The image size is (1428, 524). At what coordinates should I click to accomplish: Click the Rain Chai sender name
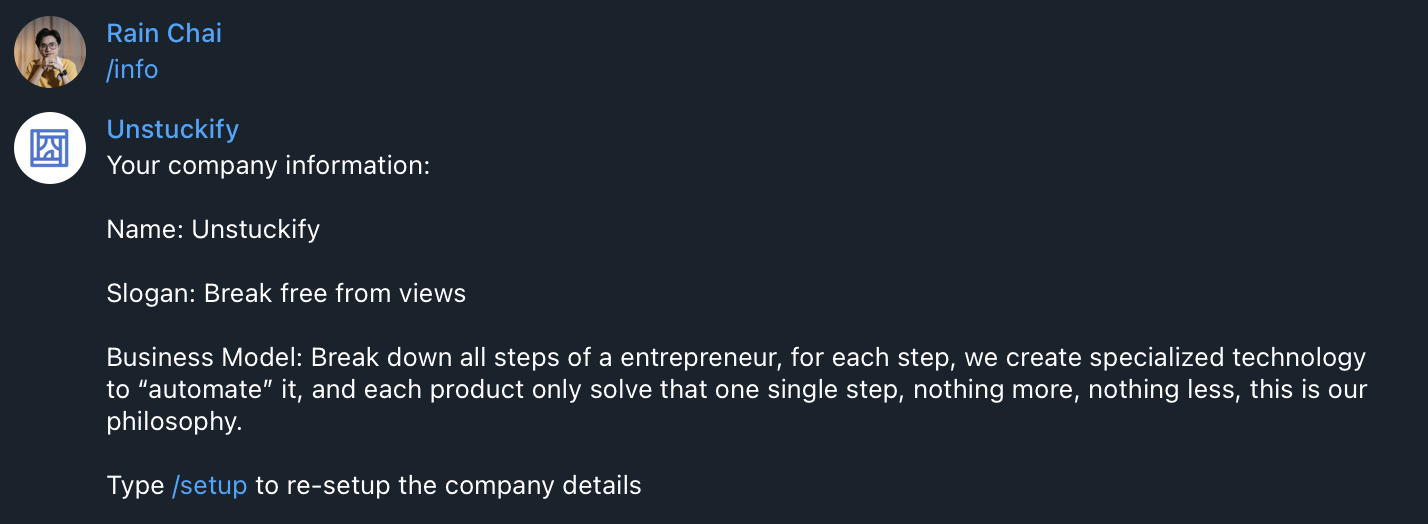click(164, 33)
